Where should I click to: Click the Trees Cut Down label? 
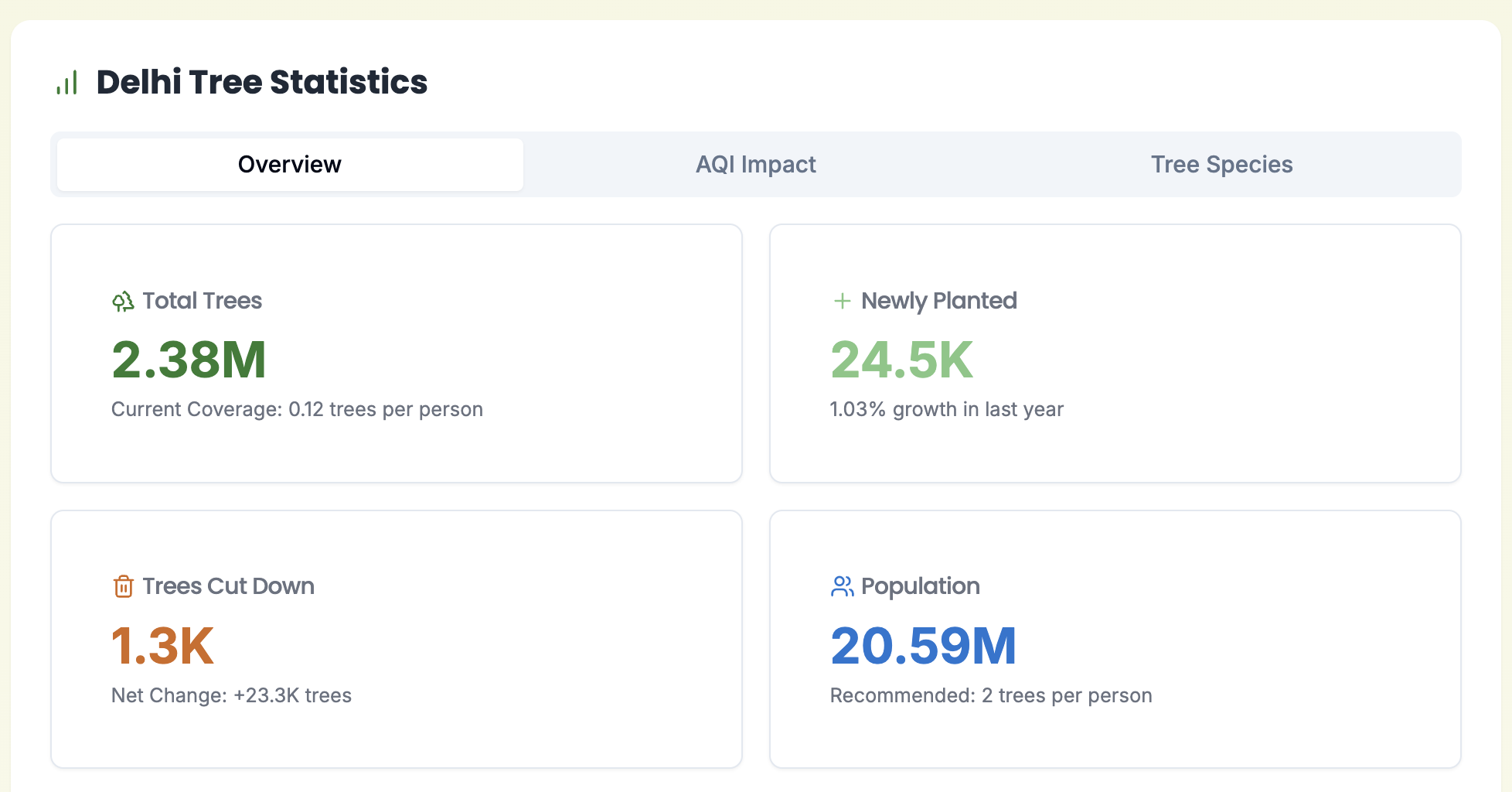point(228,586)
